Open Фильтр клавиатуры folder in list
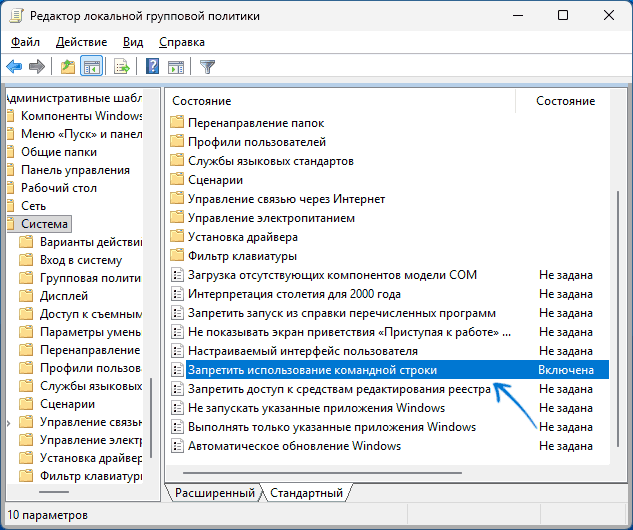The image size is (633, 530). tap(242, 256)
